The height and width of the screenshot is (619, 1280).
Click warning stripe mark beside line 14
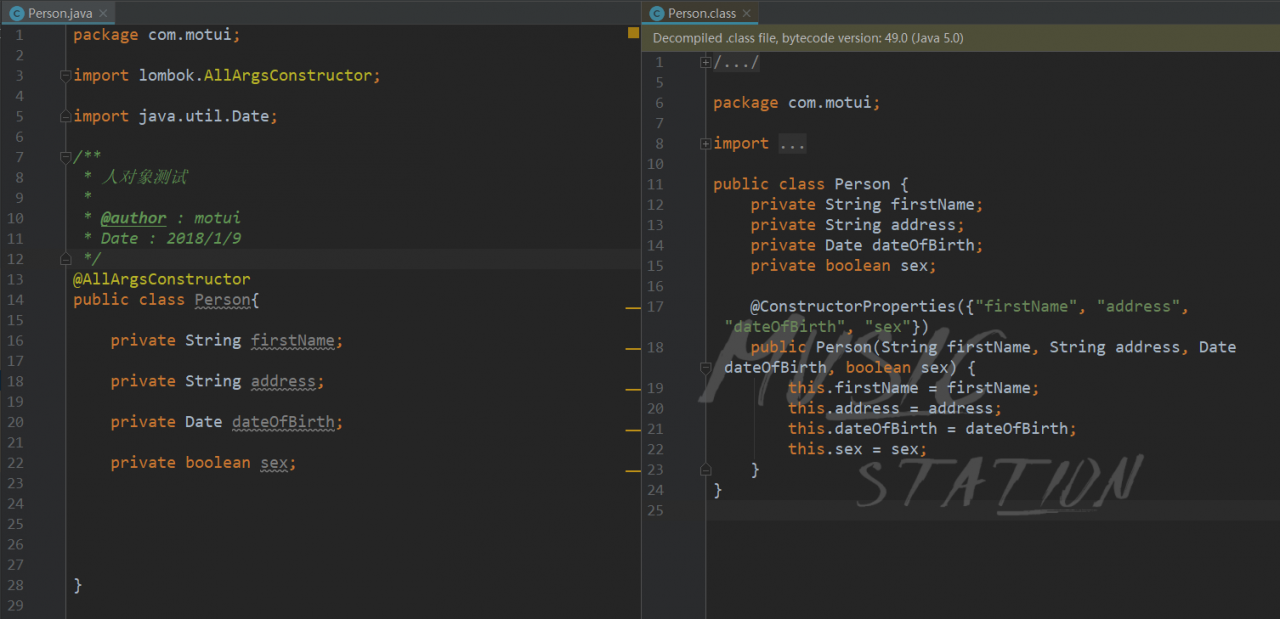click(633, 308)
